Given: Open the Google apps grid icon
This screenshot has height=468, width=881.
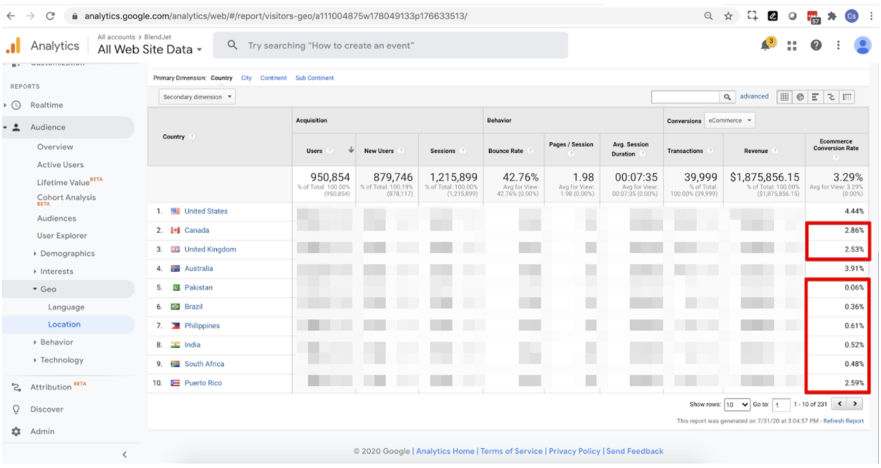Looking at the screenshot, I should 792,46.
